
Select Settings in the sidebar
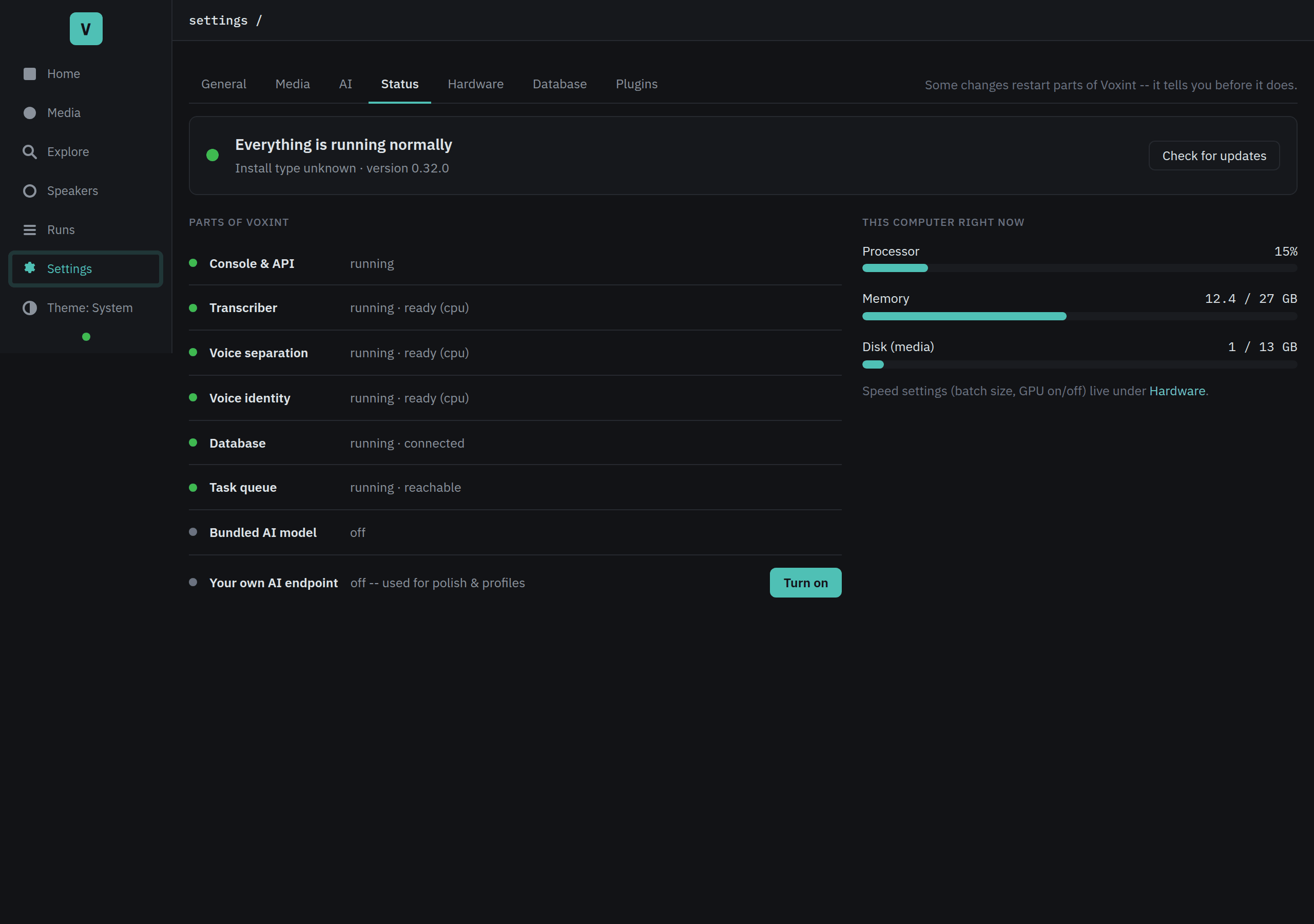pos(86,268)
